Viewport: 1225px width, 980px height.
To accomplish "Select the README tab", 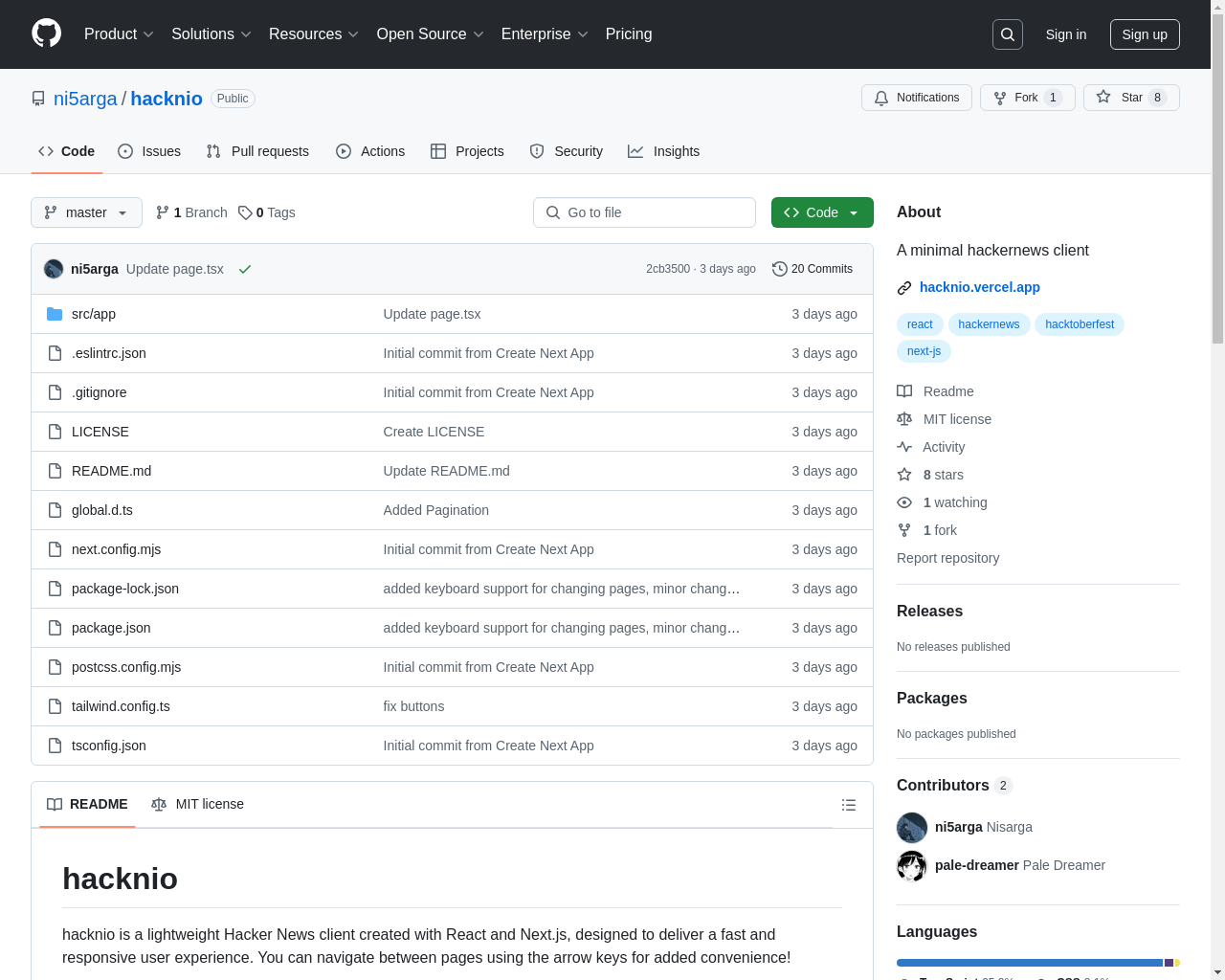I will 87,804.
